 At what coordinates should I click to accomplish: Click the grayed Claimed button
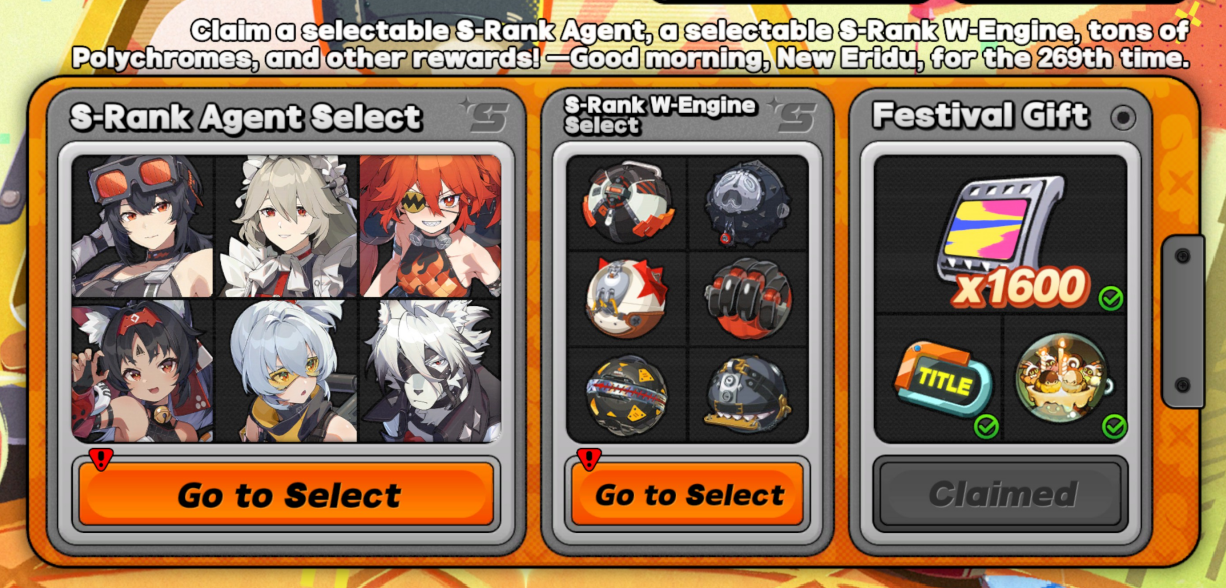click(x=1001, y=494)
